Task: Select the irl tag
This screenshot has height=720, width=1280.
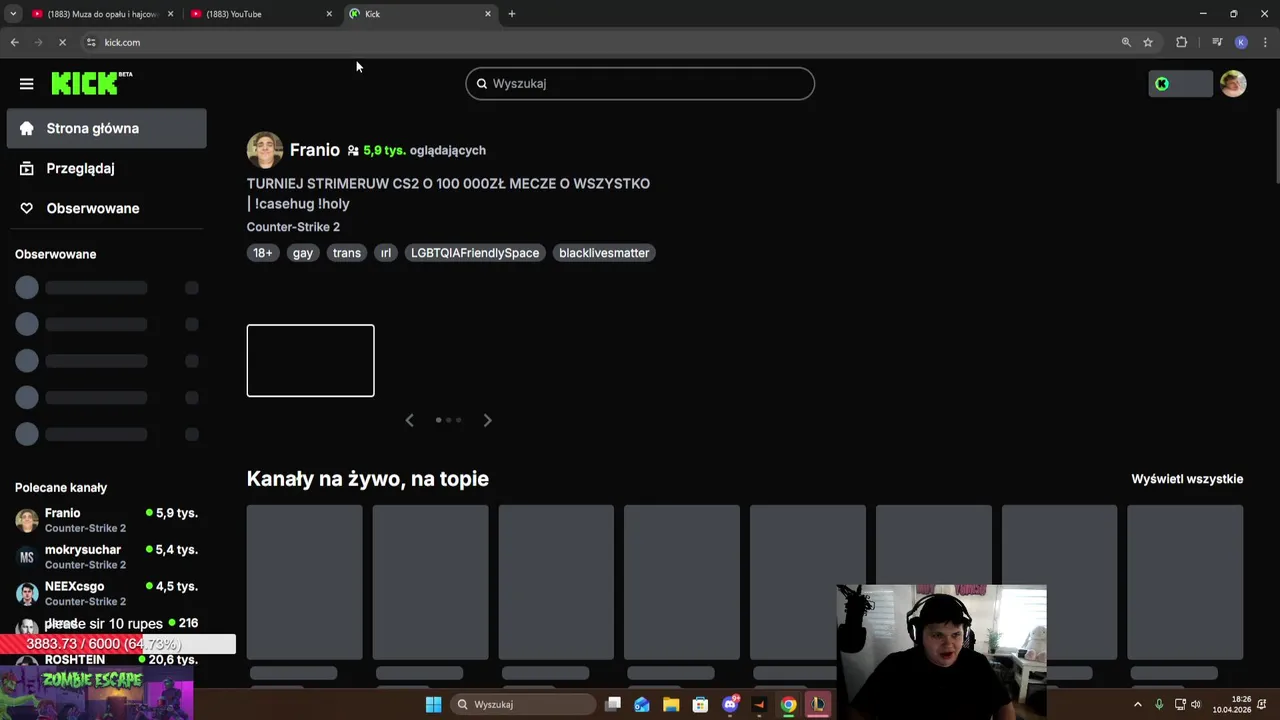Action: click(386, 253)
